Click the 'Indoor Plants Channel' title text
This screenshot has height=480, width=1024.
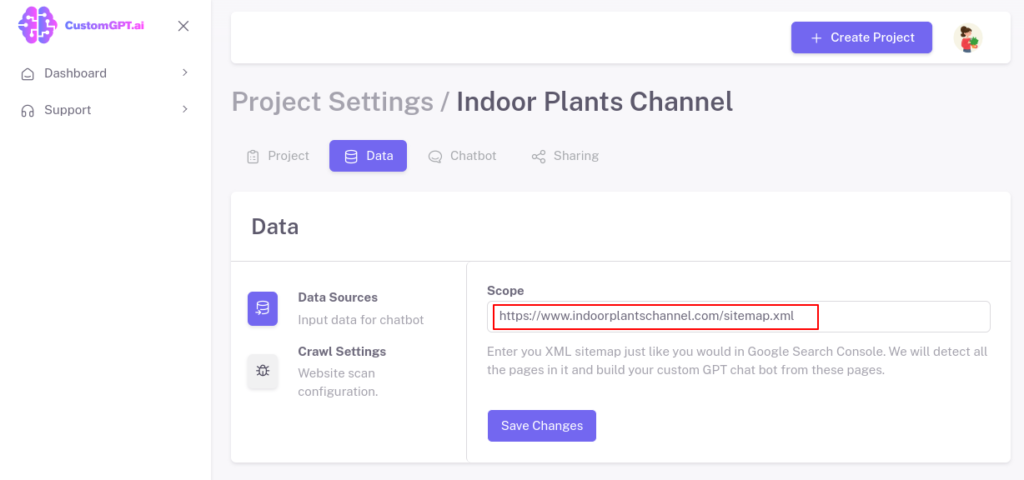594,102
